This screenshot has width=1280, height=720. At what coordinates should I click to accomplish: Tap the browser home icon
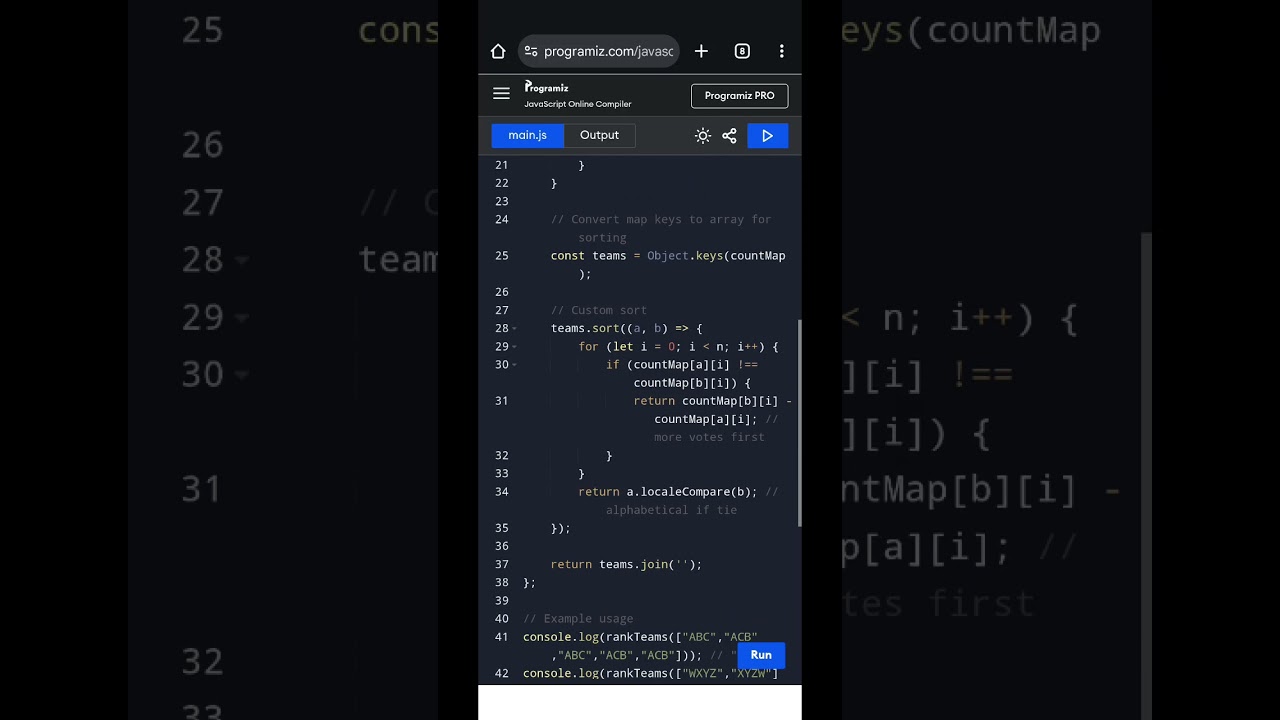(x=498, y=51)
